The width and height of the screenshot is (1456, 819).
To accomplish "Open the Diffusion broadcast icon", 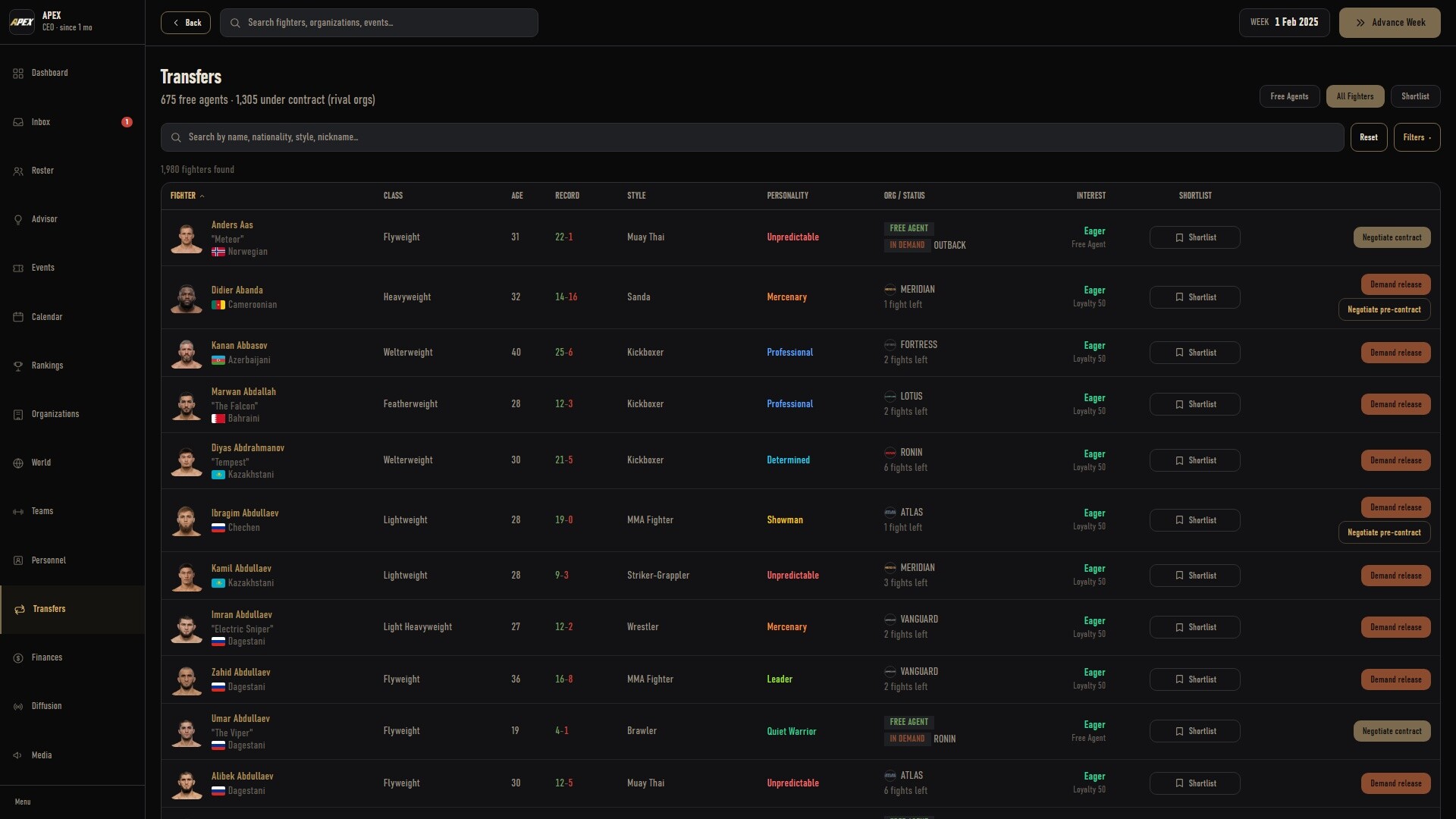I will [x=18, y=707].
